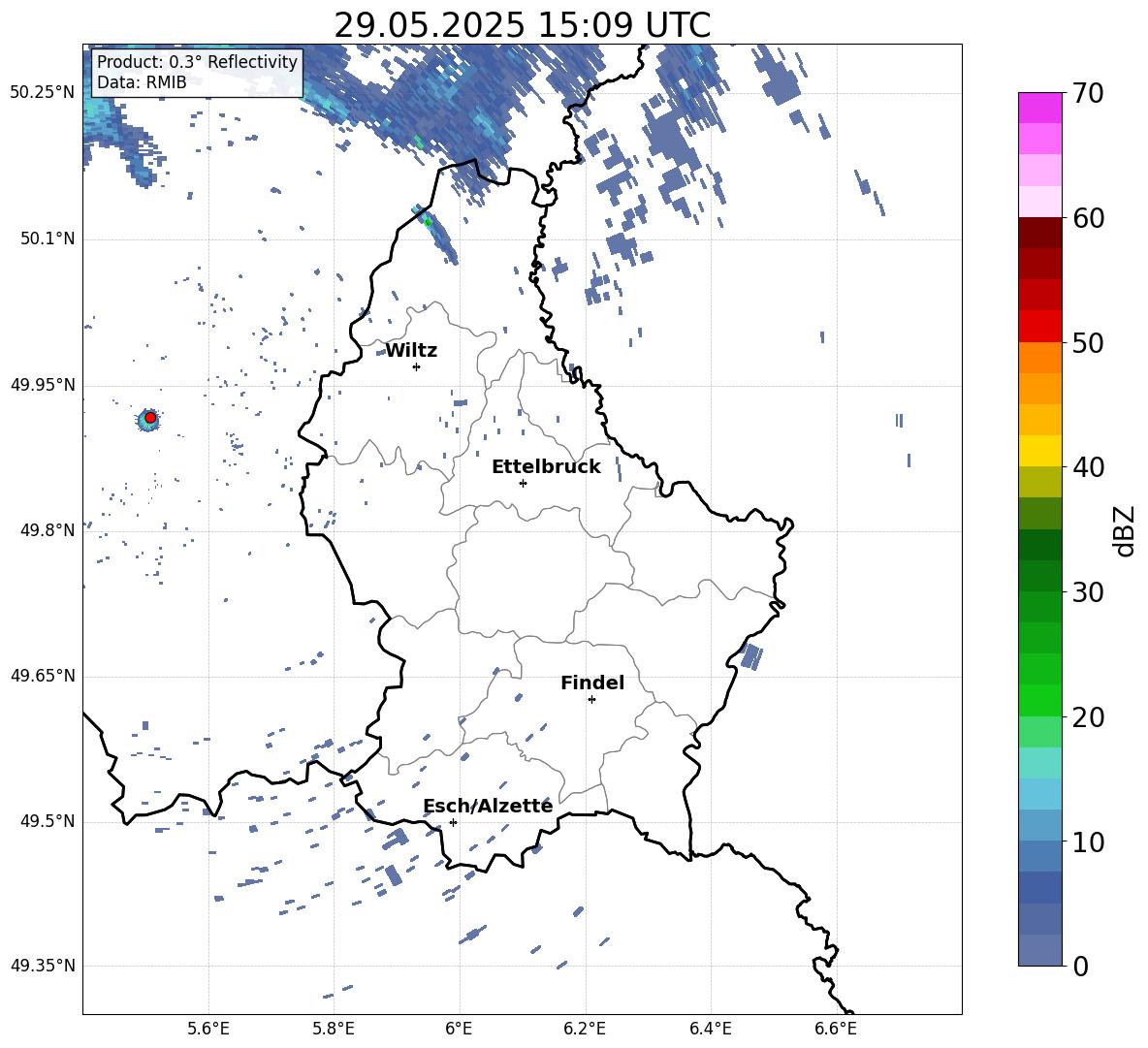Click the dBZ colorbar axis label
The width and height of the screenshot is (1148, 1048).
point(1125,530)
